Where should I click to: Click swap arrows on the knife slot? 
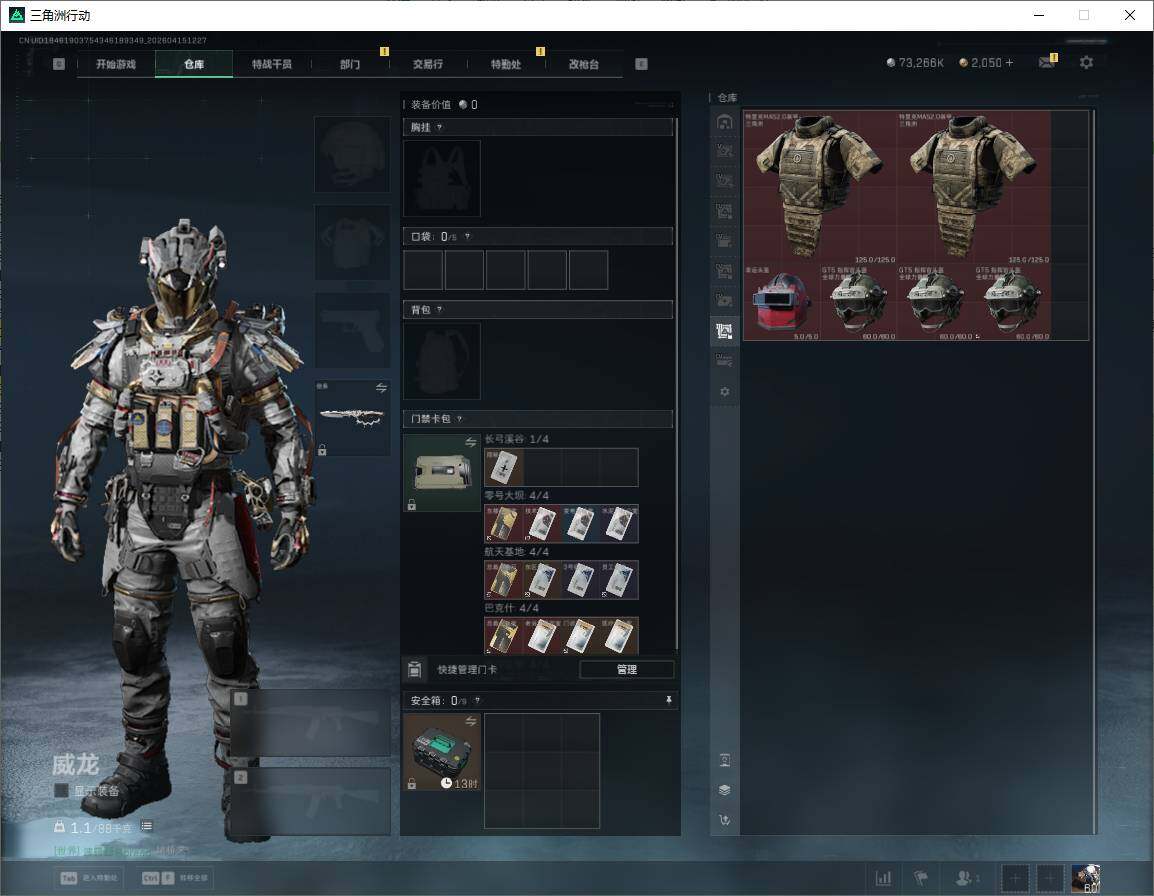click(x=381, y=388)
